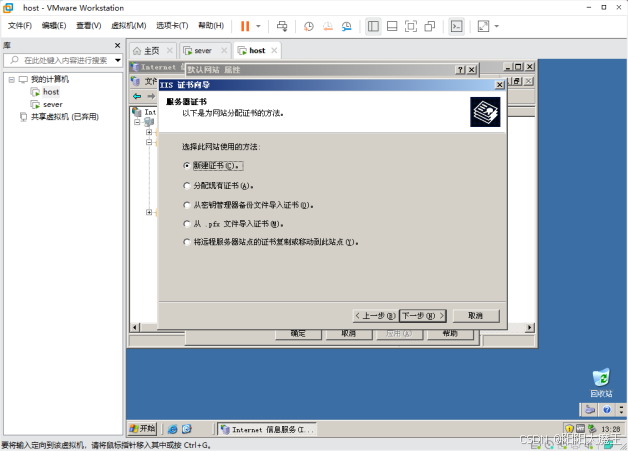The height and width of the screenshot is (451, 628).
Task: Open the 回收站 desktop icon
Action: 601,383
